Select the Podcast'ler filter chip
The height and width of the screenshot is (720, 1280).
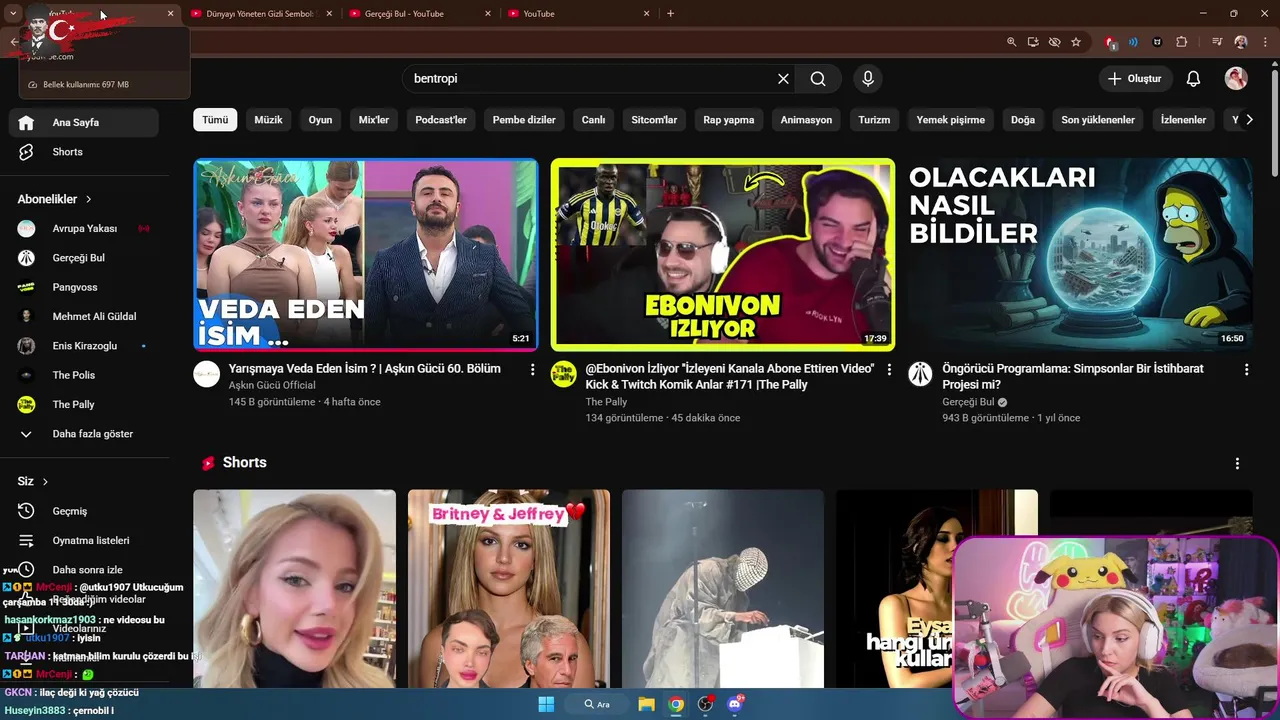coord(441,120)
